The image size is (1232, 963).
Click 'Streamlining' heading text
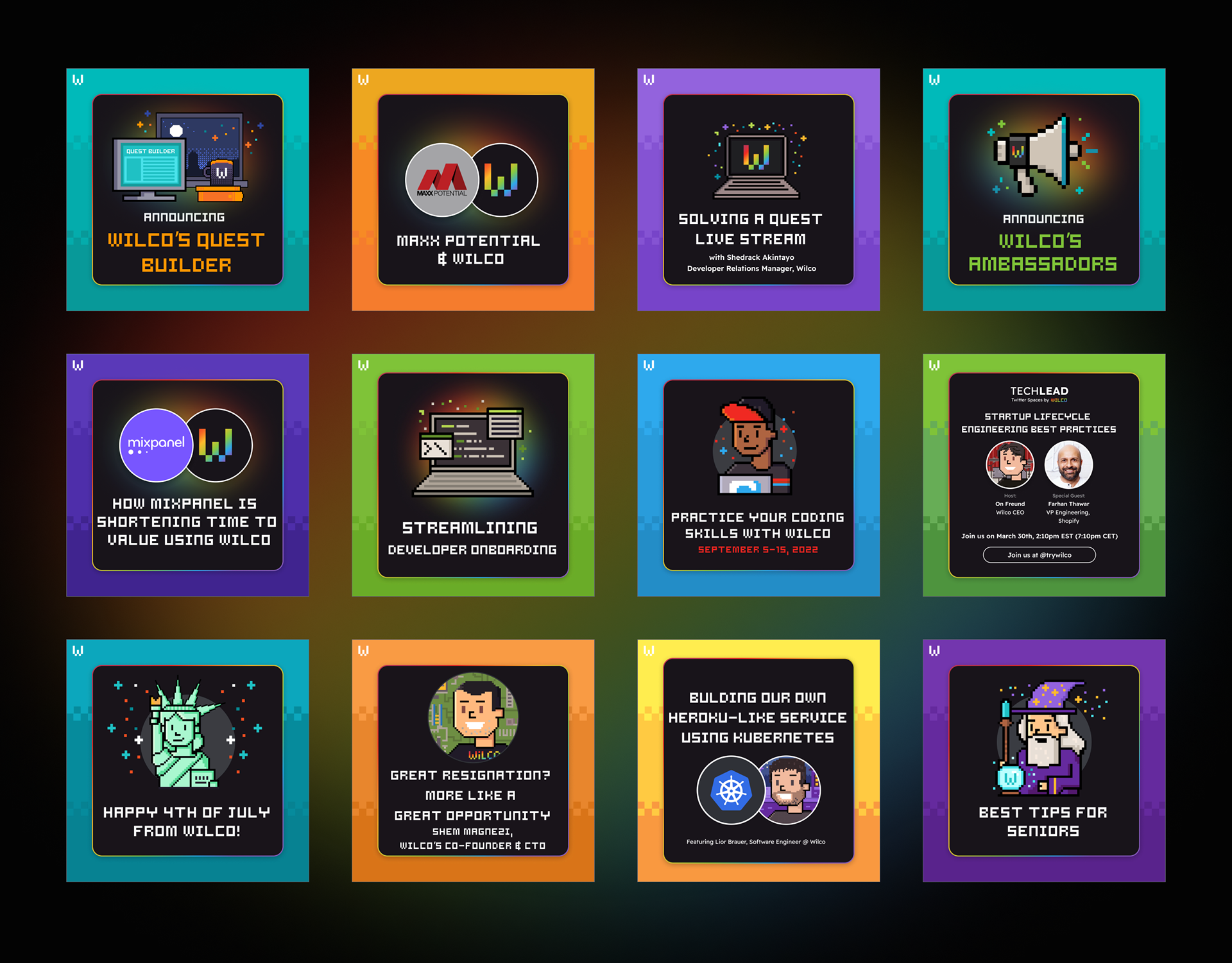pyautogui.click(x=470, y=528)
